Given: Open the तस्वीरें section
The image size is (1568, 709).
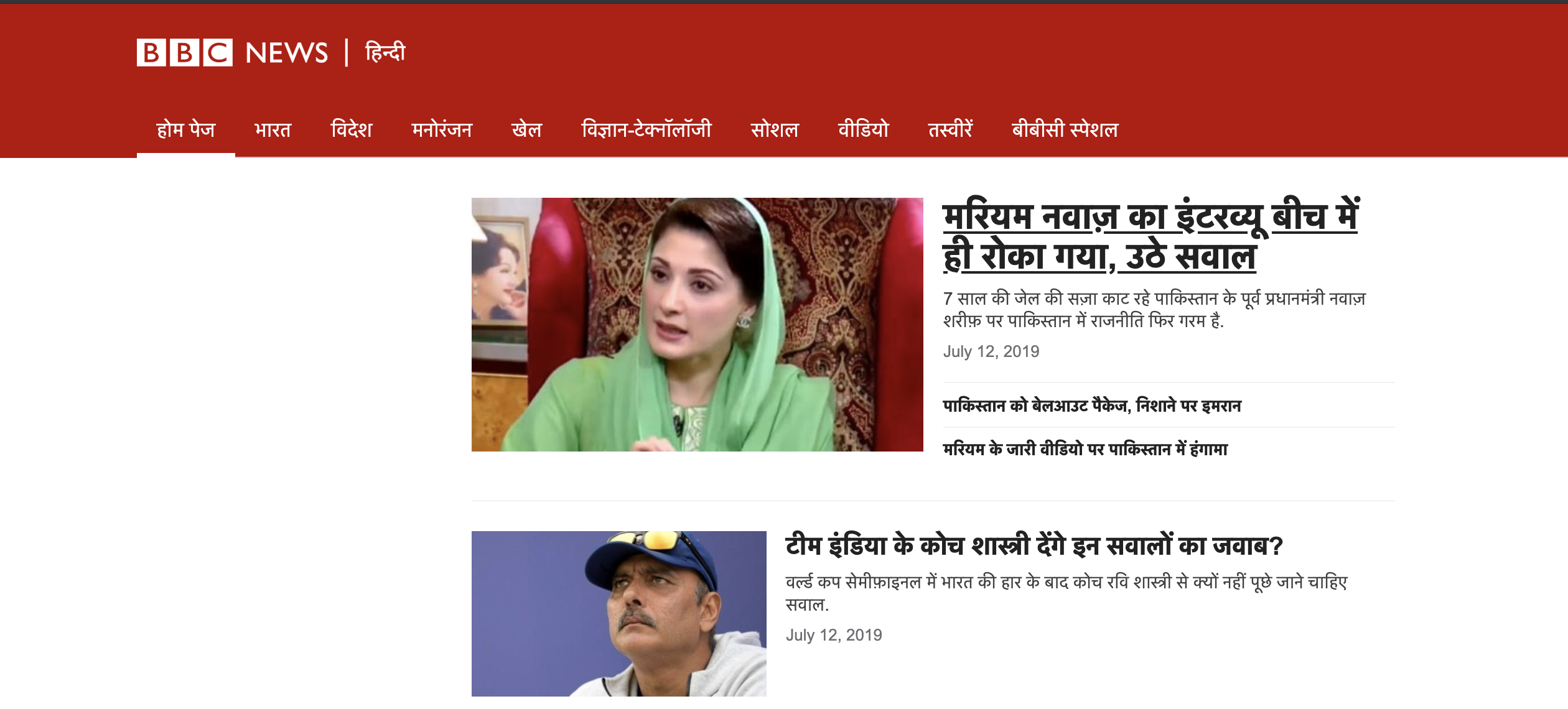Looking at the screenshot, I should (x=950, y=129).
